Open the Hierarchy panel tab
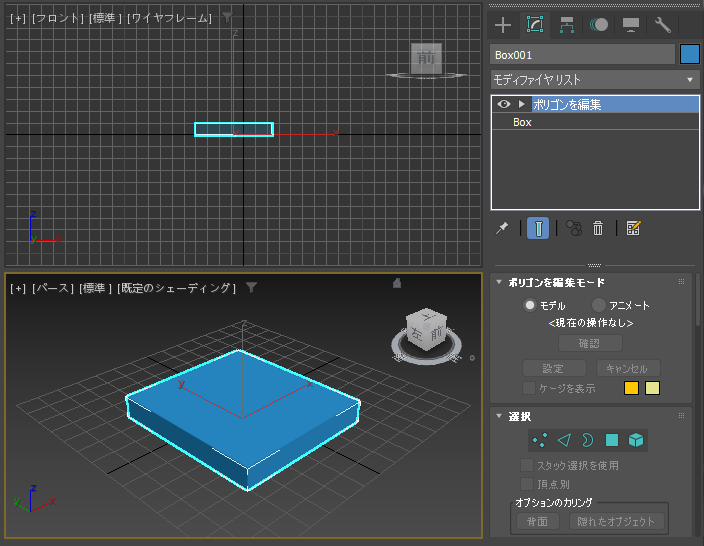This screenshot has height=546, width=704. coord(567,25)
